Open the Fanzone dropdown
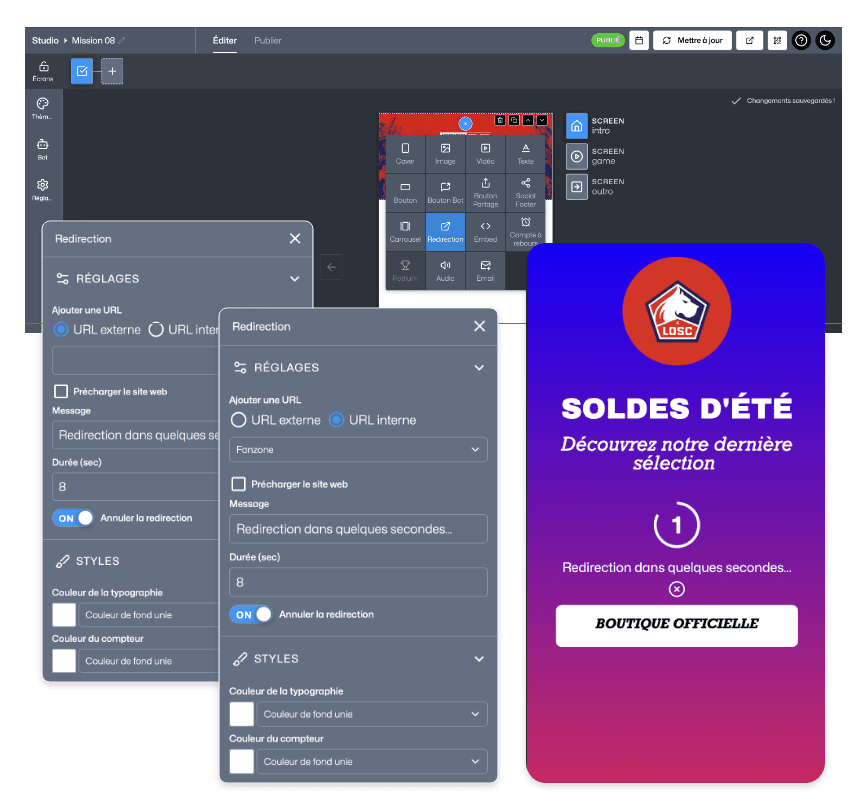This screenshot has height=807, width=866. coord(358,450)
